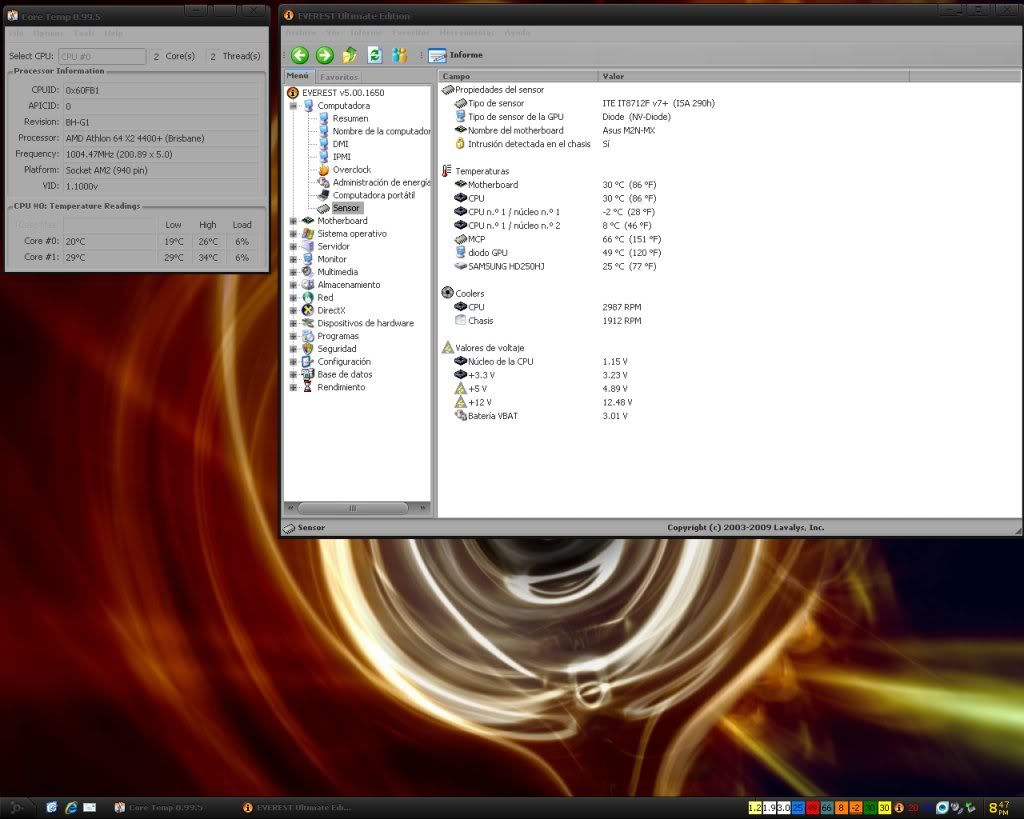Open the Options menu in Core Temp
Viewport: 1024px width, 819px height.
pyautogui.click(x=47, y=33)
